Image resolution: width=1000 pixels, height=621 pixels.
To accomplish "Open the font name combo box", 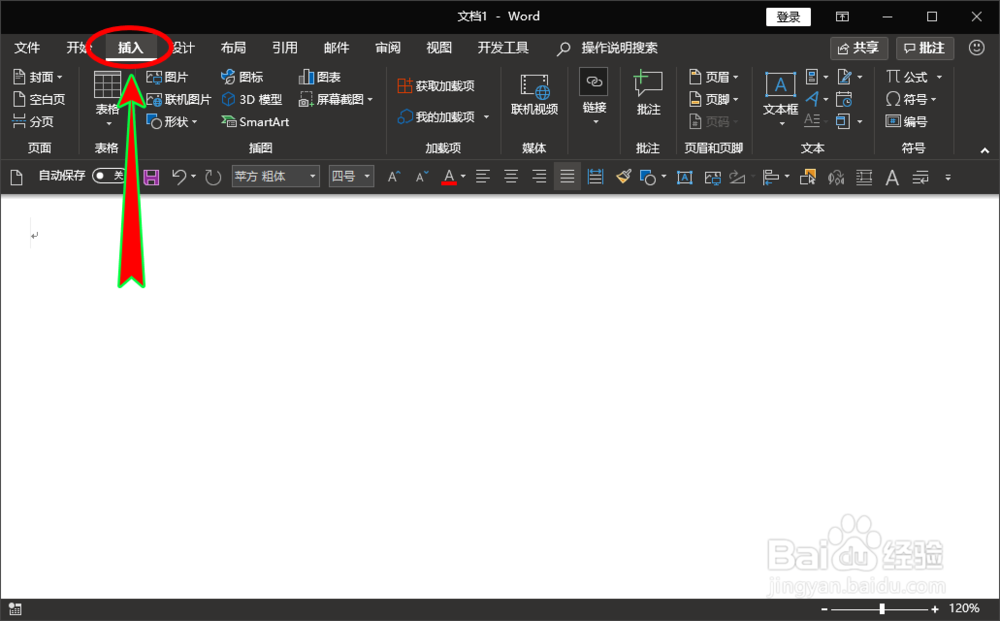I will tap(276, 176).
